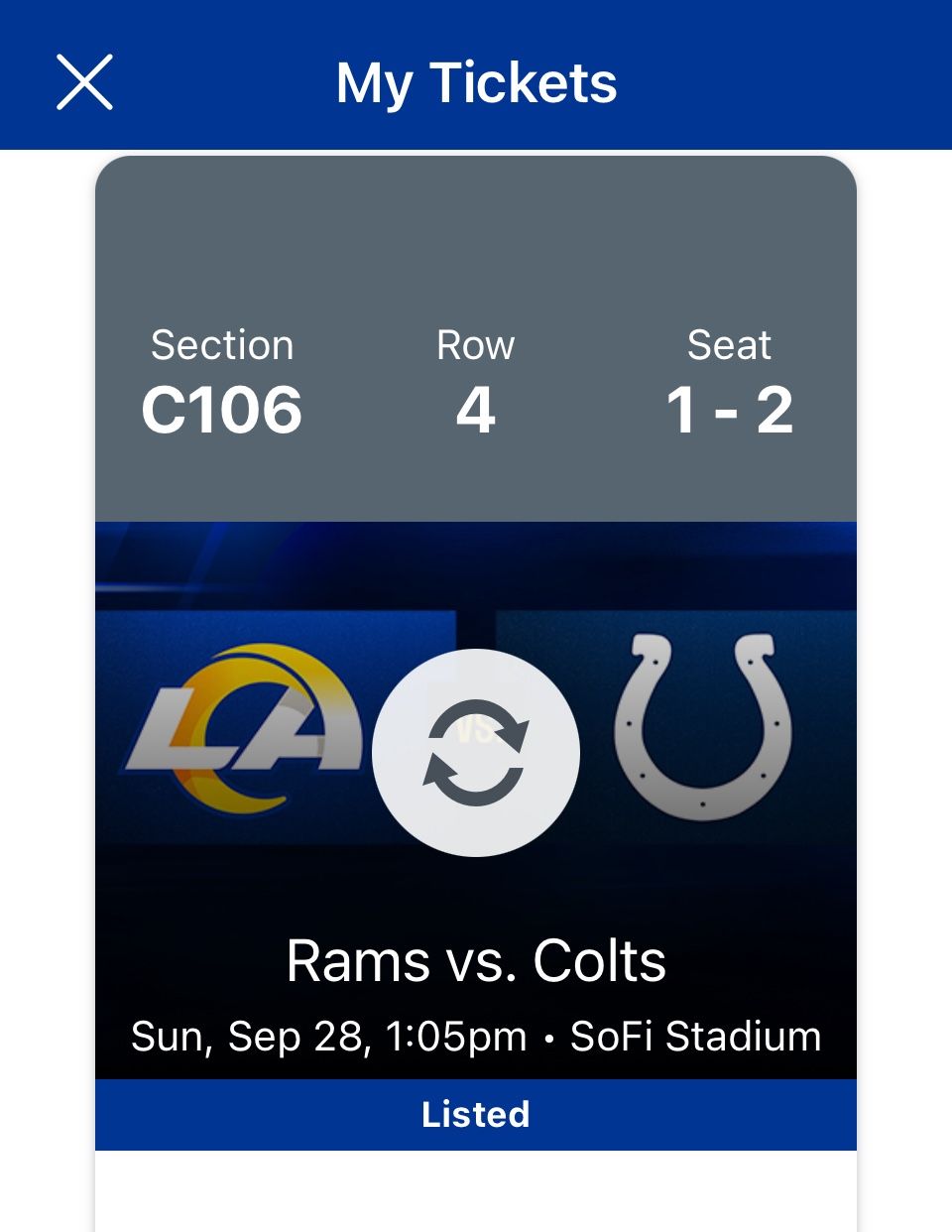Tap the bullet separator before SoFi Stadium

548,1038
